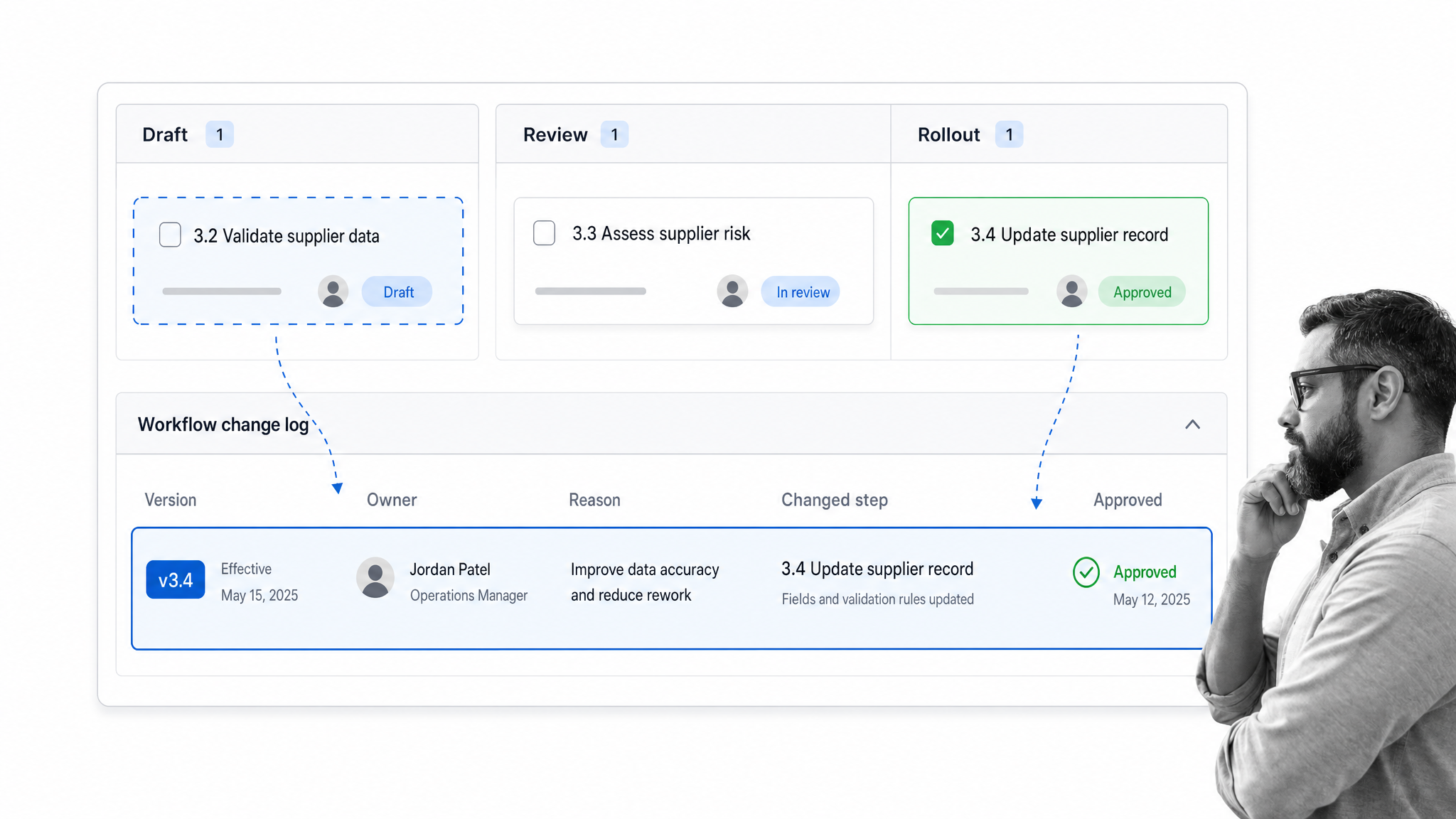Click the In review status badge
Image resolution: width=1456 pixels, height=819 pixels.
(801, 291)
